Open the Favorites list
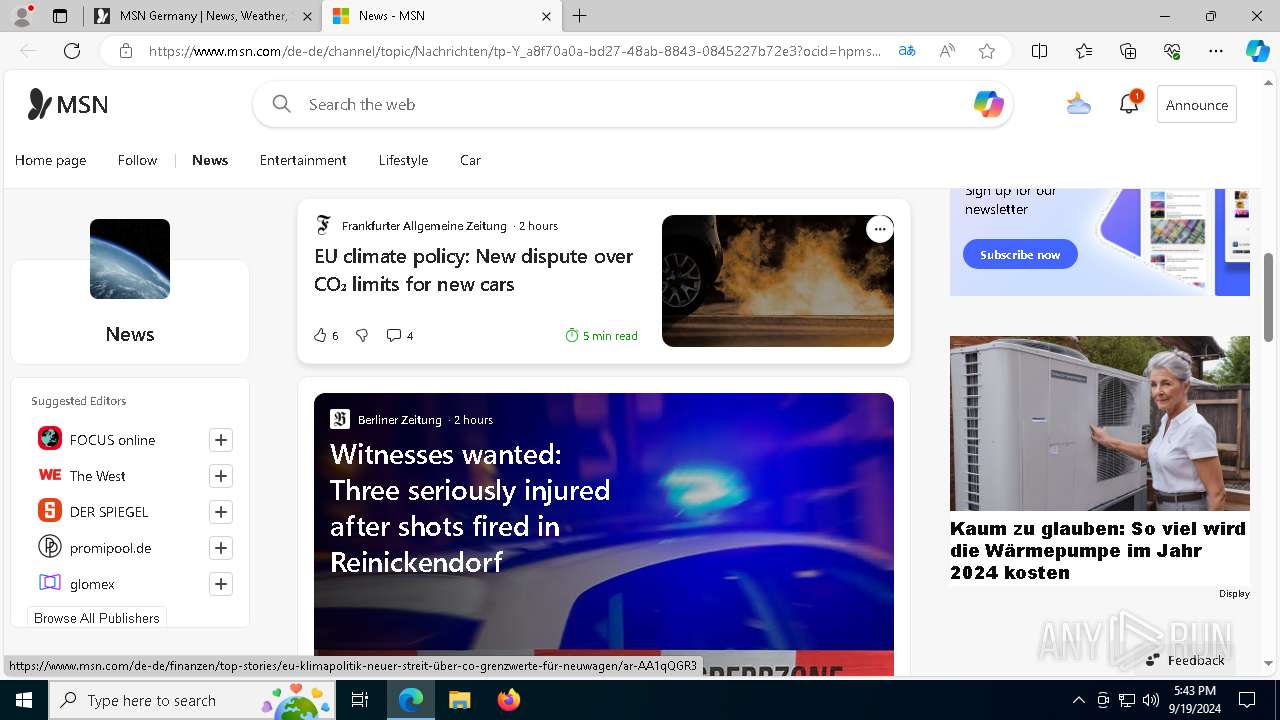 [1084, 51]
